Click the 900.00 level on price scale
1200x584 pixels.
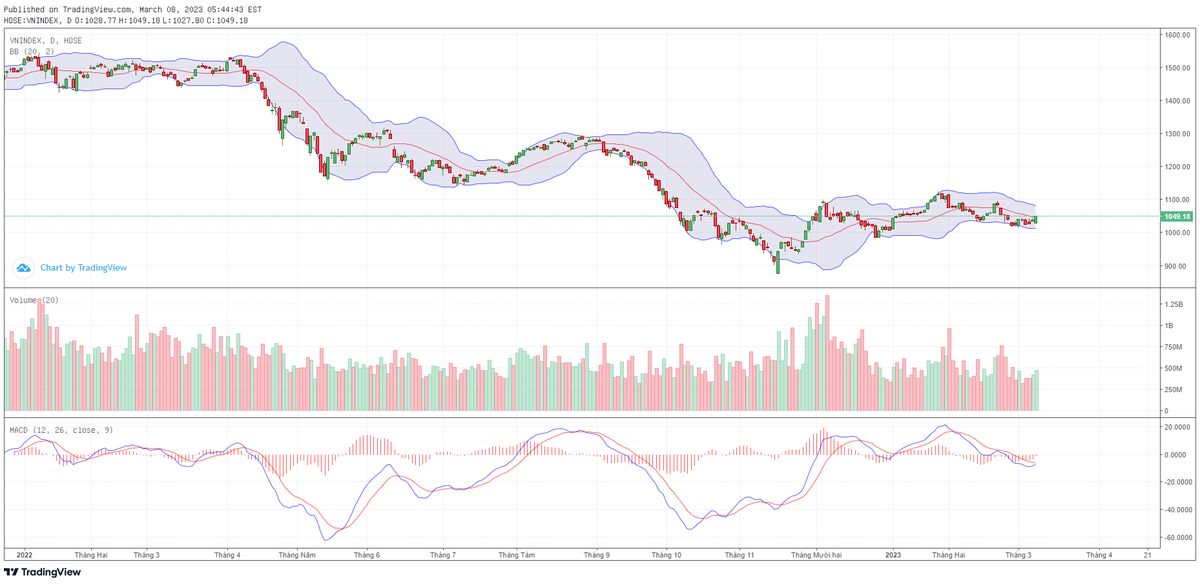click(1173, 266)
